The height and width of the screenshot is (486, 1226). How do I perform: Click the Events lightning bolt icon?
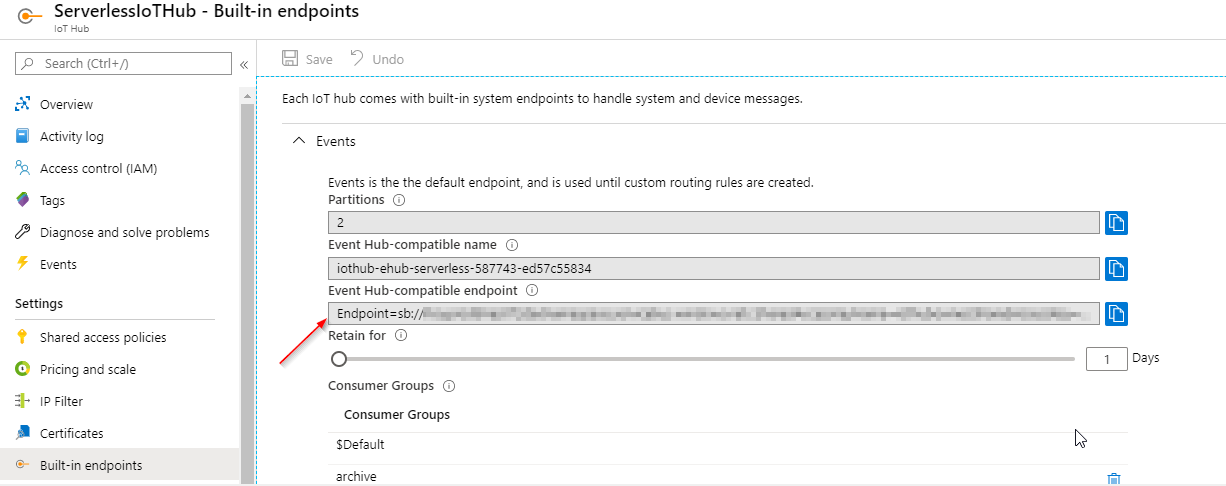point(22,264)
